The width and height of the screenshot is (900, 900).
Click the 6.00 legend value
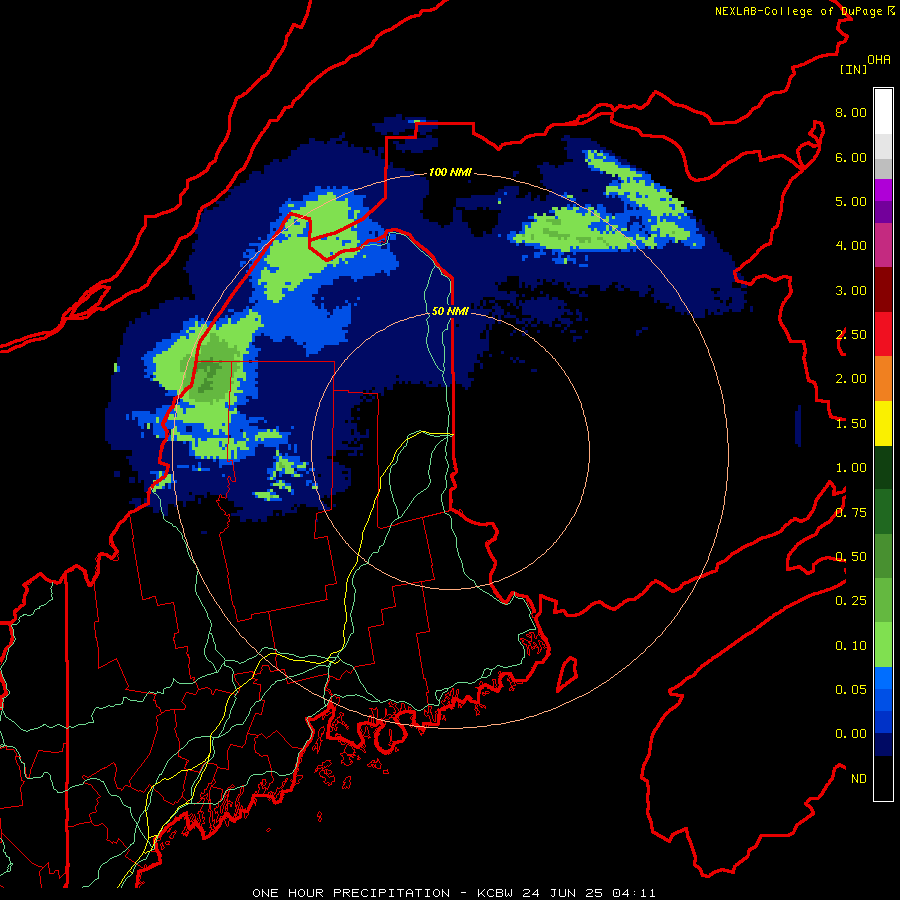[851, 157]
